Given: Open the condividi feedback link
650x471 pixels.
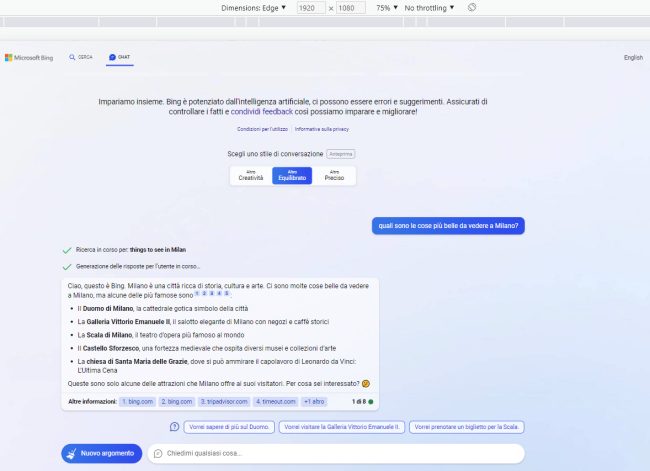Looking at the screenshot, I should 262,112.
